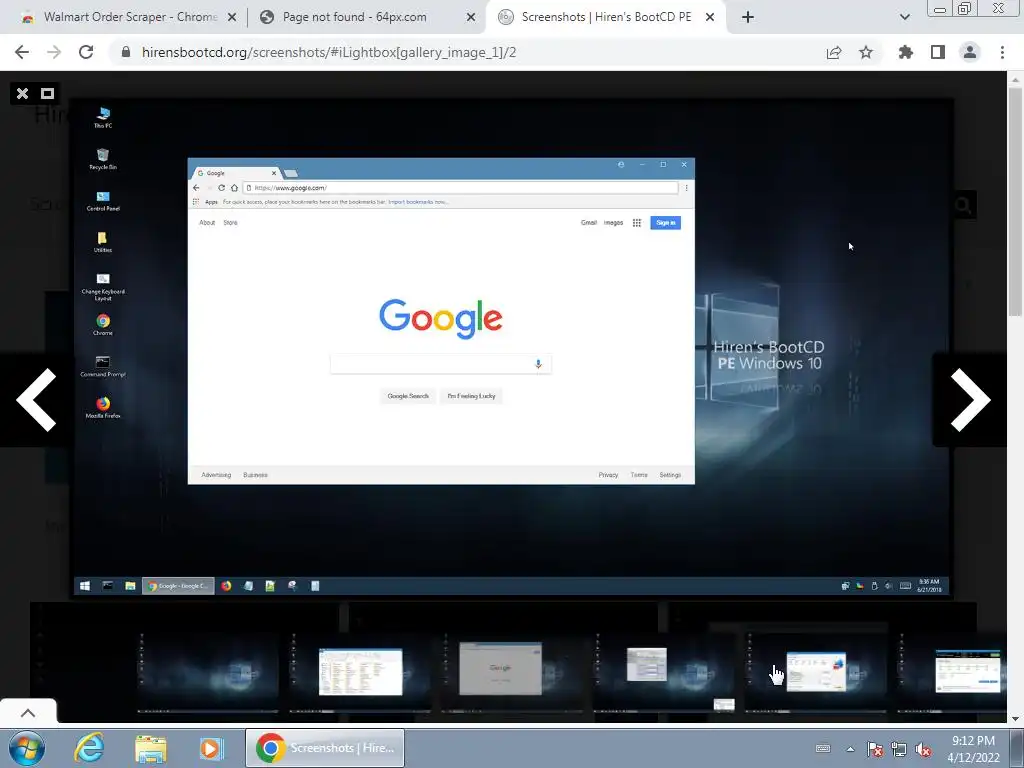Click the muted volume tray icon
This screenshot has height=768, width=1024.
(x=923, y=749)
